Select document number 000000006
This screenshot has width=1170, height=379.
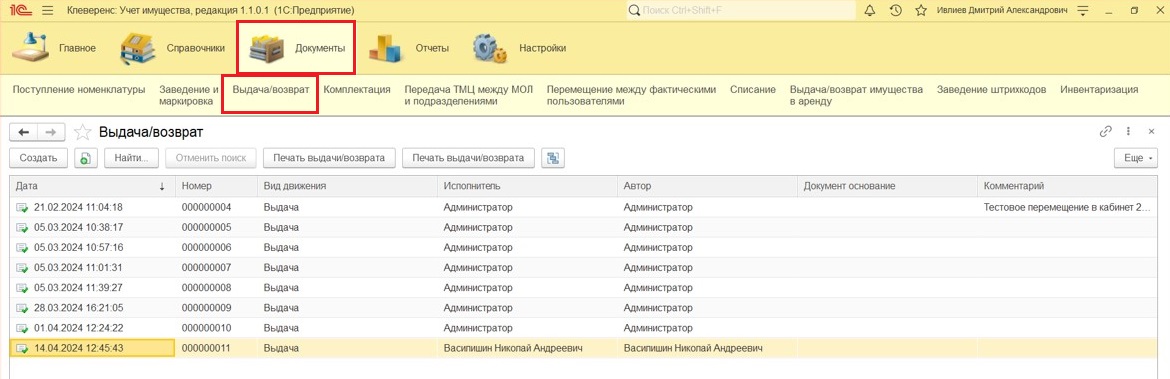pos(207,248)
